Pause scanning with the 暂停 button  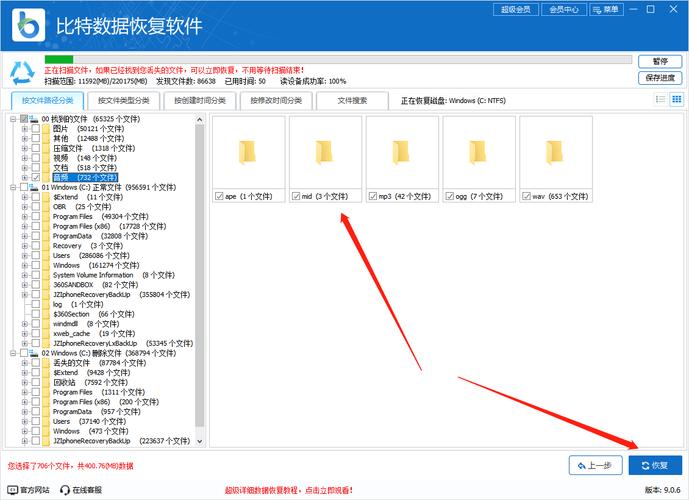(660, 62)
